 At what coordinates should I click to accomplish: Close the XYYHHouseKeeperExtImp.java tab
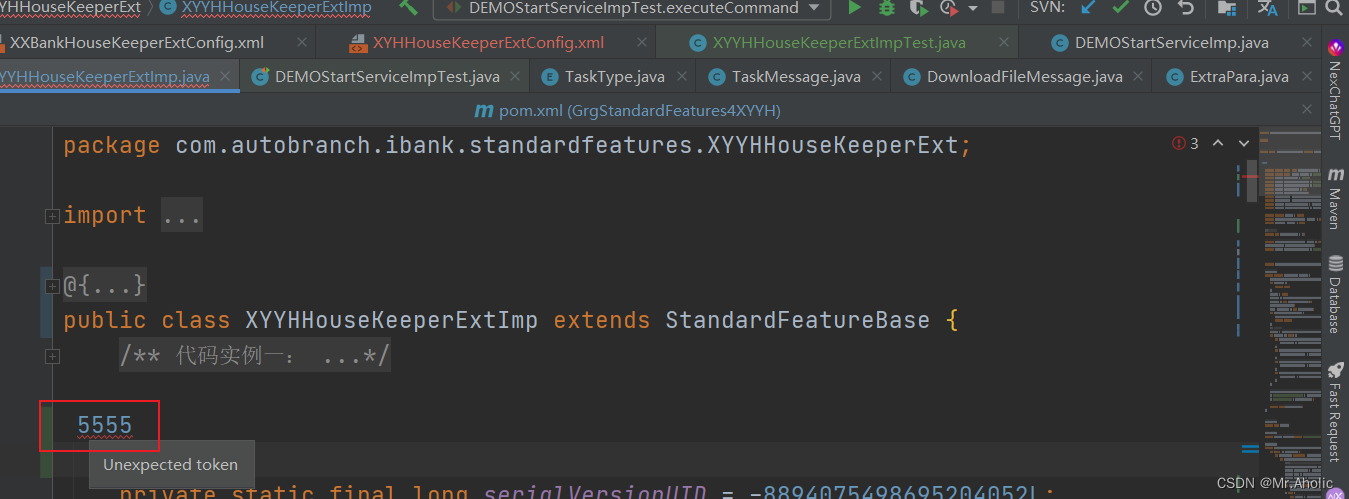point(226,77)
